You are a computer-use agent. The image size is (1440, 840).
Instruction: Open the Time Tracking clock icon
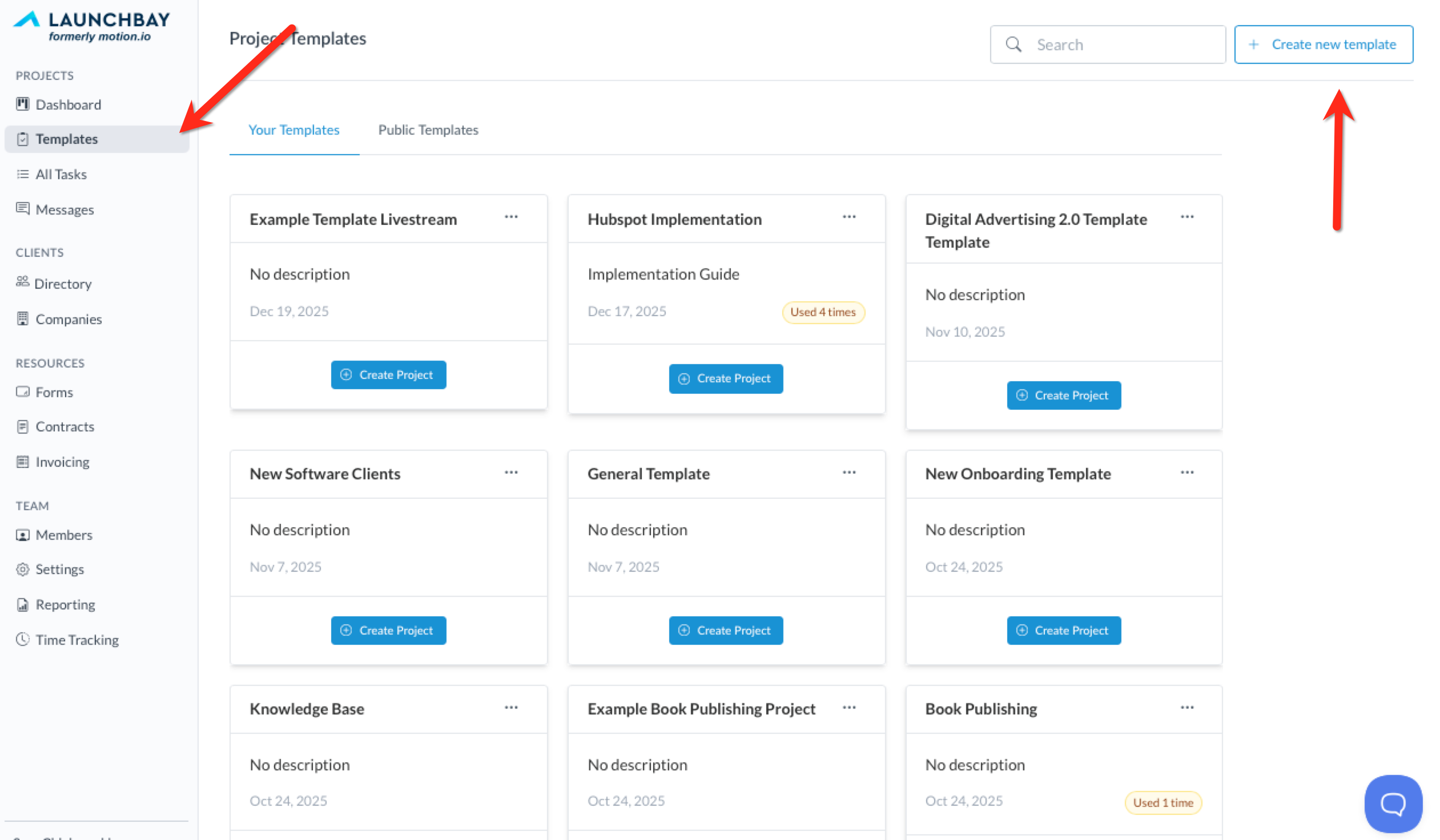click(x=22, y=639)
